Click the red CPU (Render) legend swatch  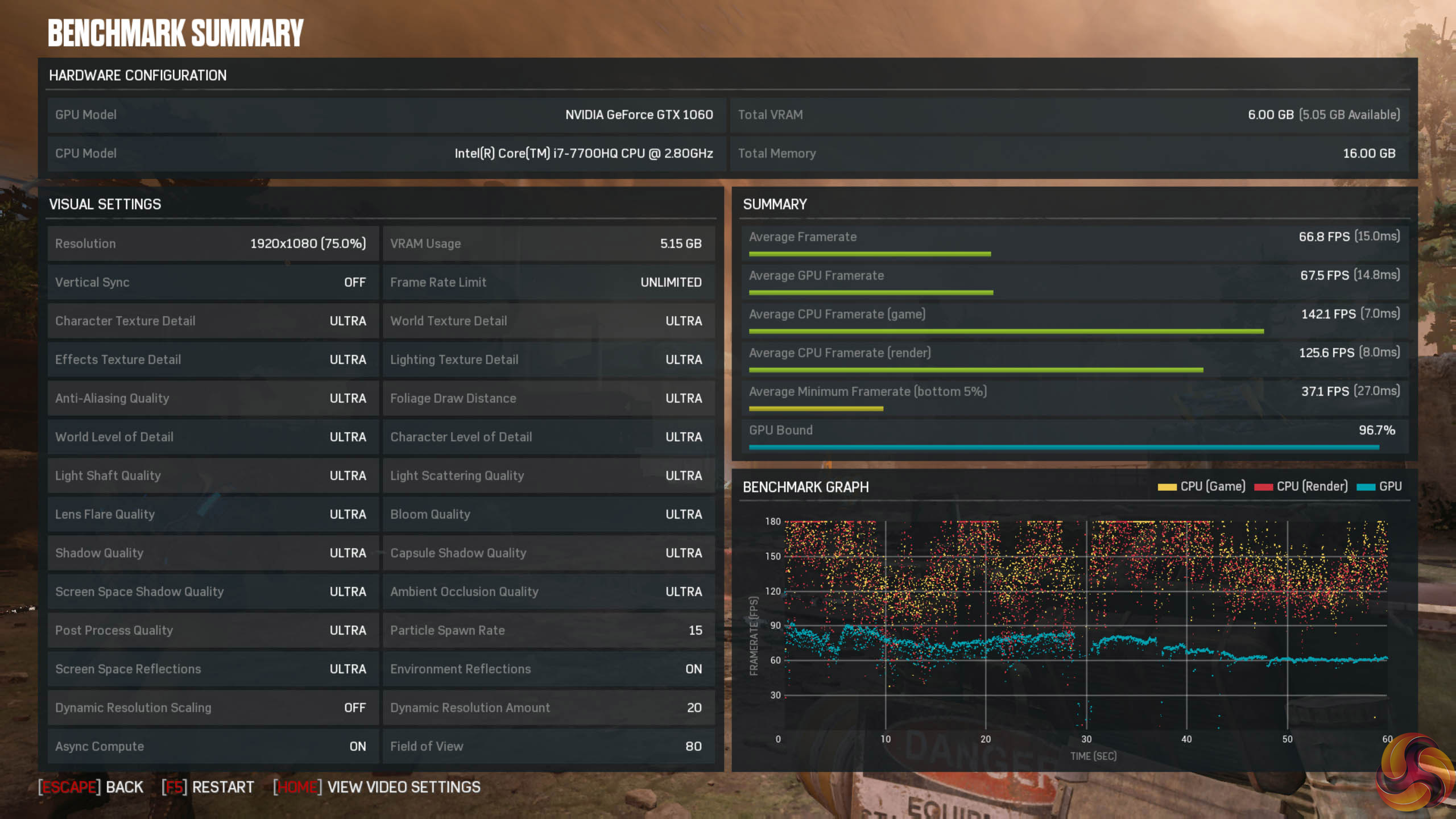click(1263, 487)
